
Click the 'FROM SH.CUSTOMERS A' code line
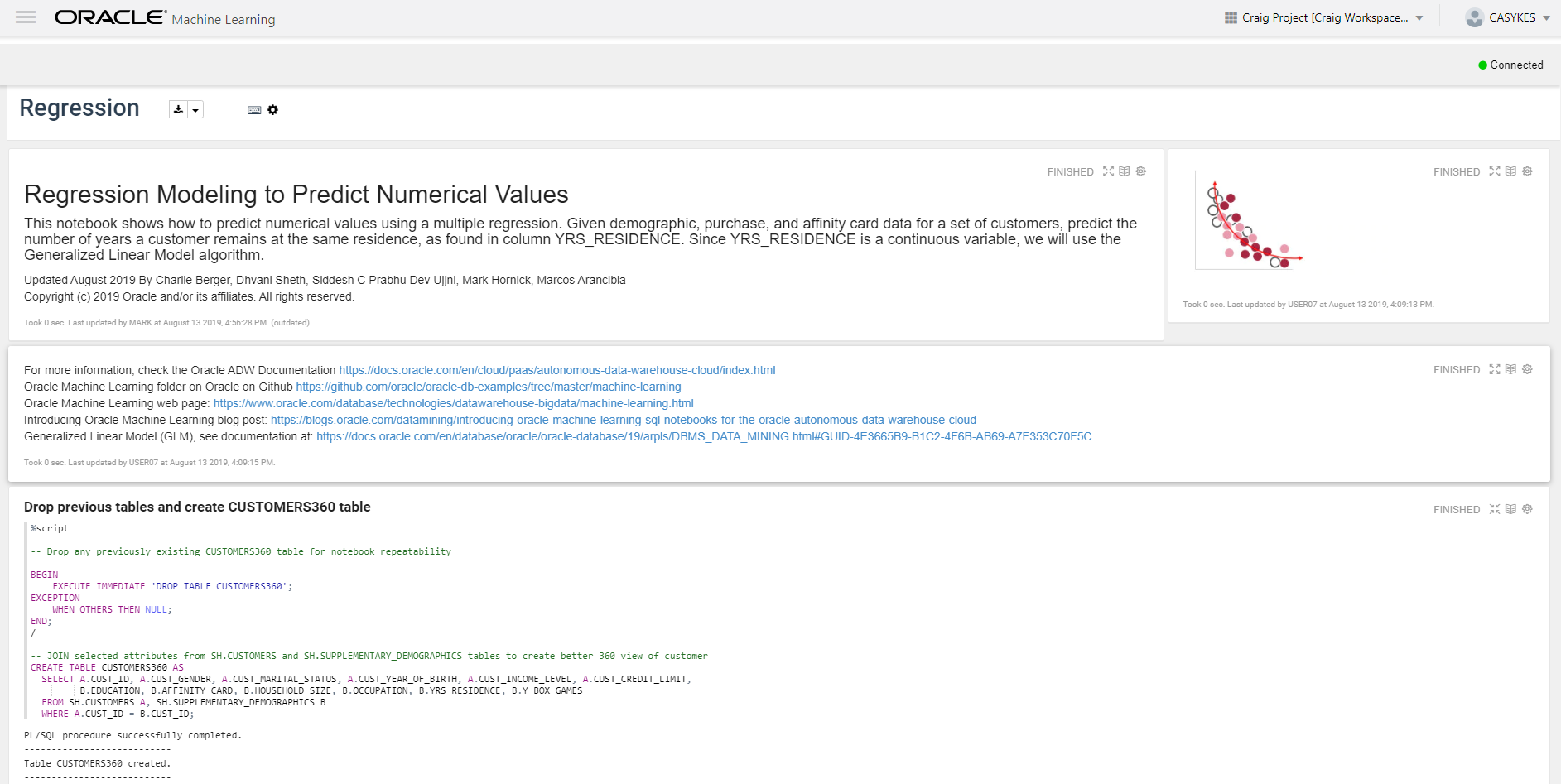(x=183, y=702)
